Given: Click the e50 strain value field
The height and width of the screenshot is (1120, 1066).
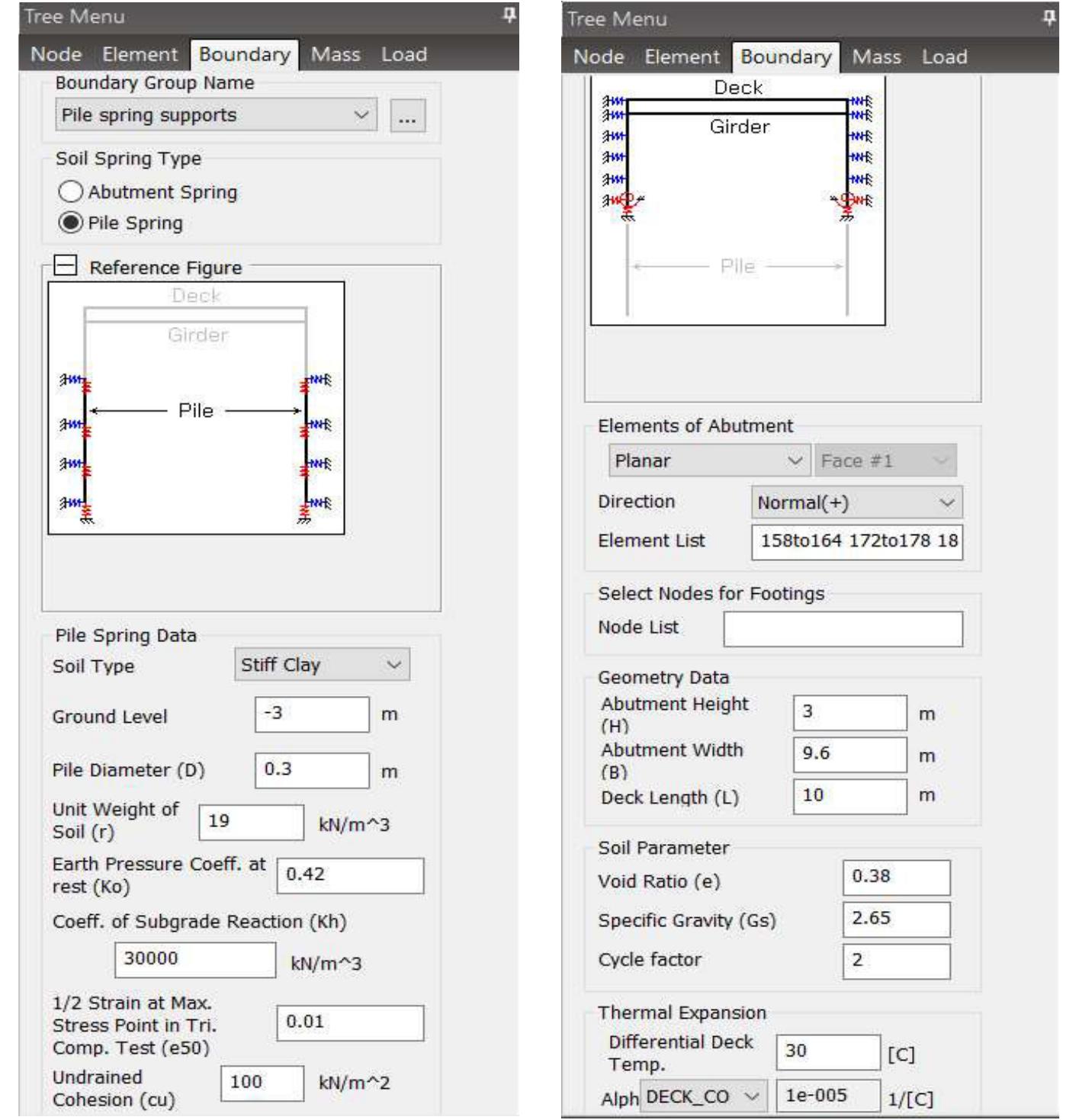Looking at the screenshot, I should tap(350, 1023).
